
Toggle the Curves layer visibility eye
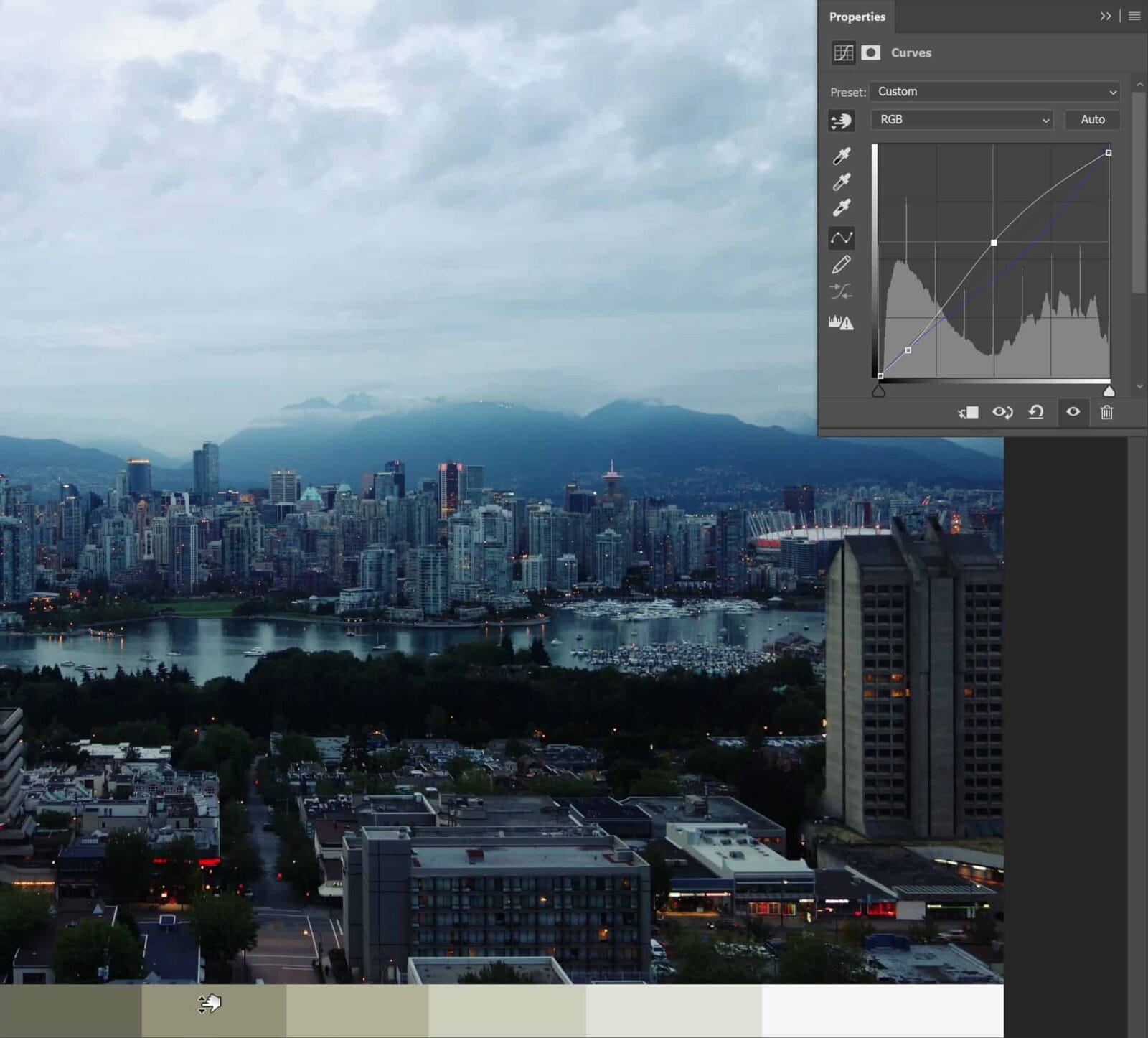tap(1073, 412)
